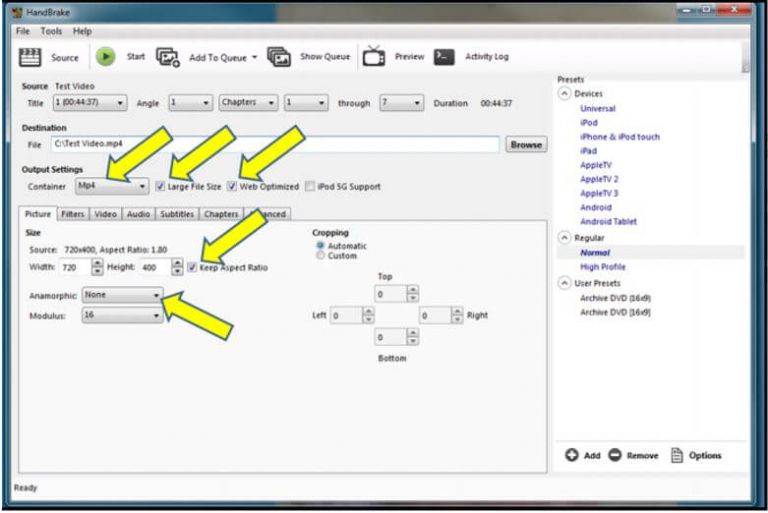Click the Remove preset minus icon

pyautogui.click(x=614, y=455)
